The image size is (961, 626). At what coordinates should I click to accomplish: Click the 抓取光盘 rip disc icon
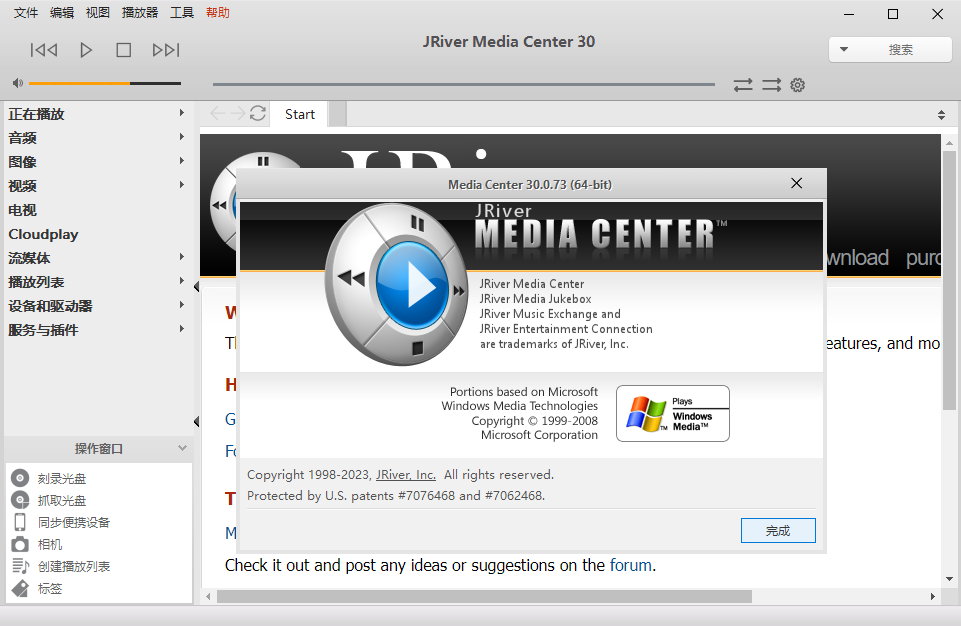coord(20,500)
